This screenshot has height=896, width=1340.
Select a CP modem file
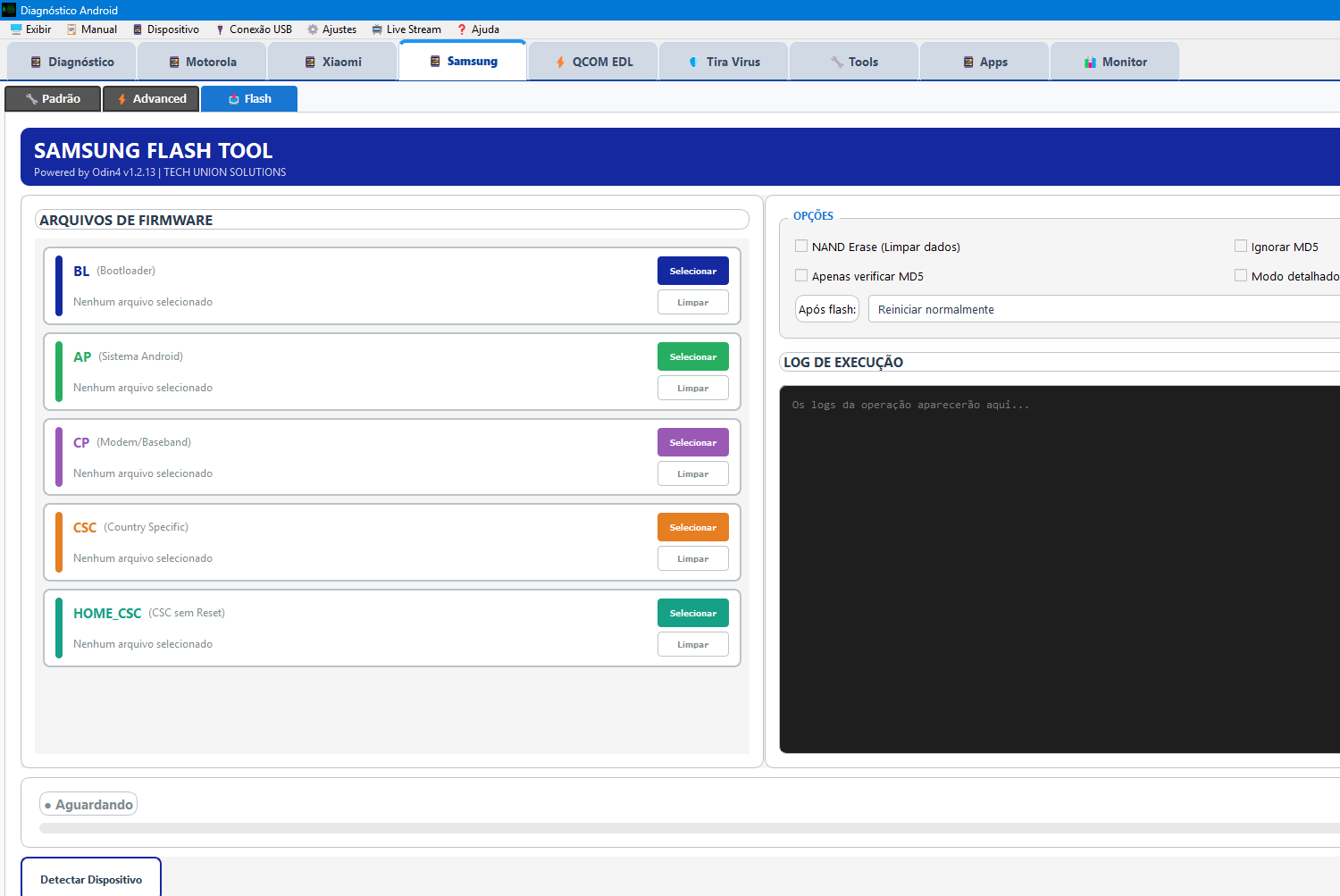click(693, 442)
